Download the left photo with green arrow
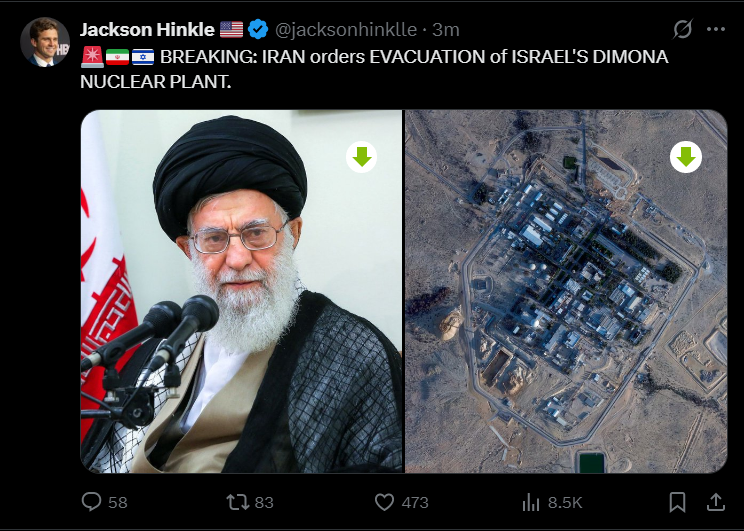This screenshot has width=744, height=531. click(362, 157)
